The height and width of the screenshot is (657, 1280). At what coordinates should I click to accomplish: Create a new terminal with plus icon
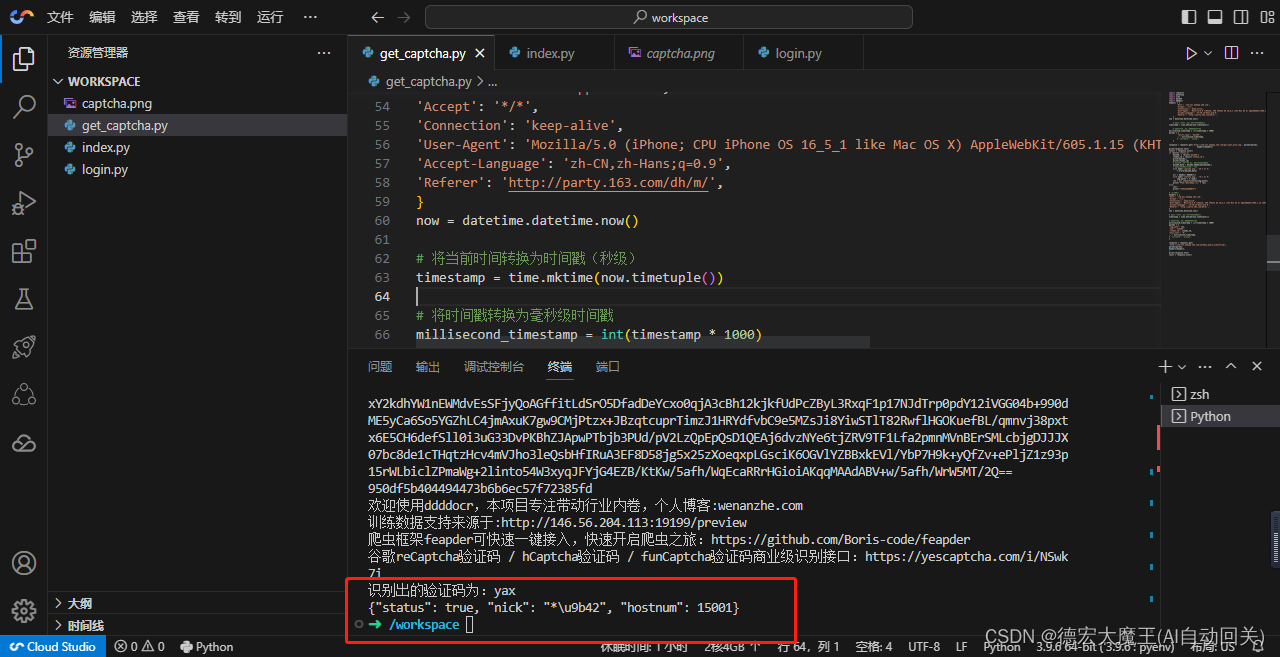tap(1165, 367)
